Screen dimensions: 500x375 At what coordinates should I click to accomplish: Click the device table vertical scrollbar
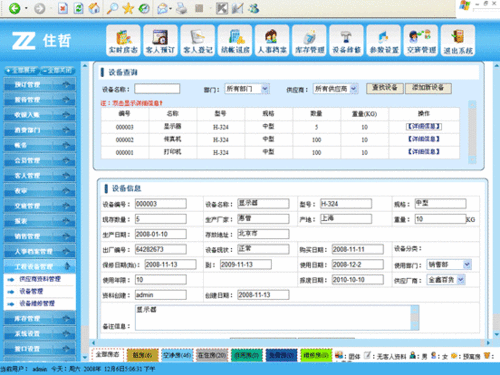472,132
